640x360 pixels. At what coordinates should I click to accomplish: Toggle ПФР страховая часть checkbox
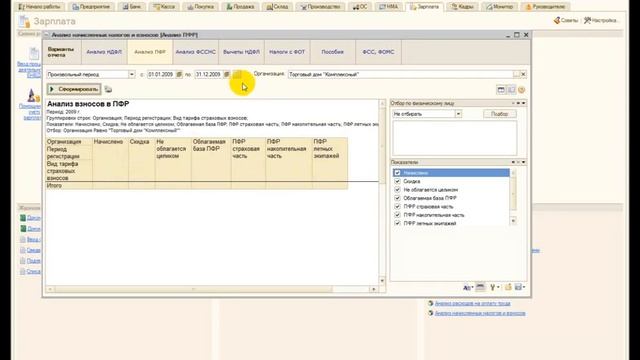coord(397,207)
